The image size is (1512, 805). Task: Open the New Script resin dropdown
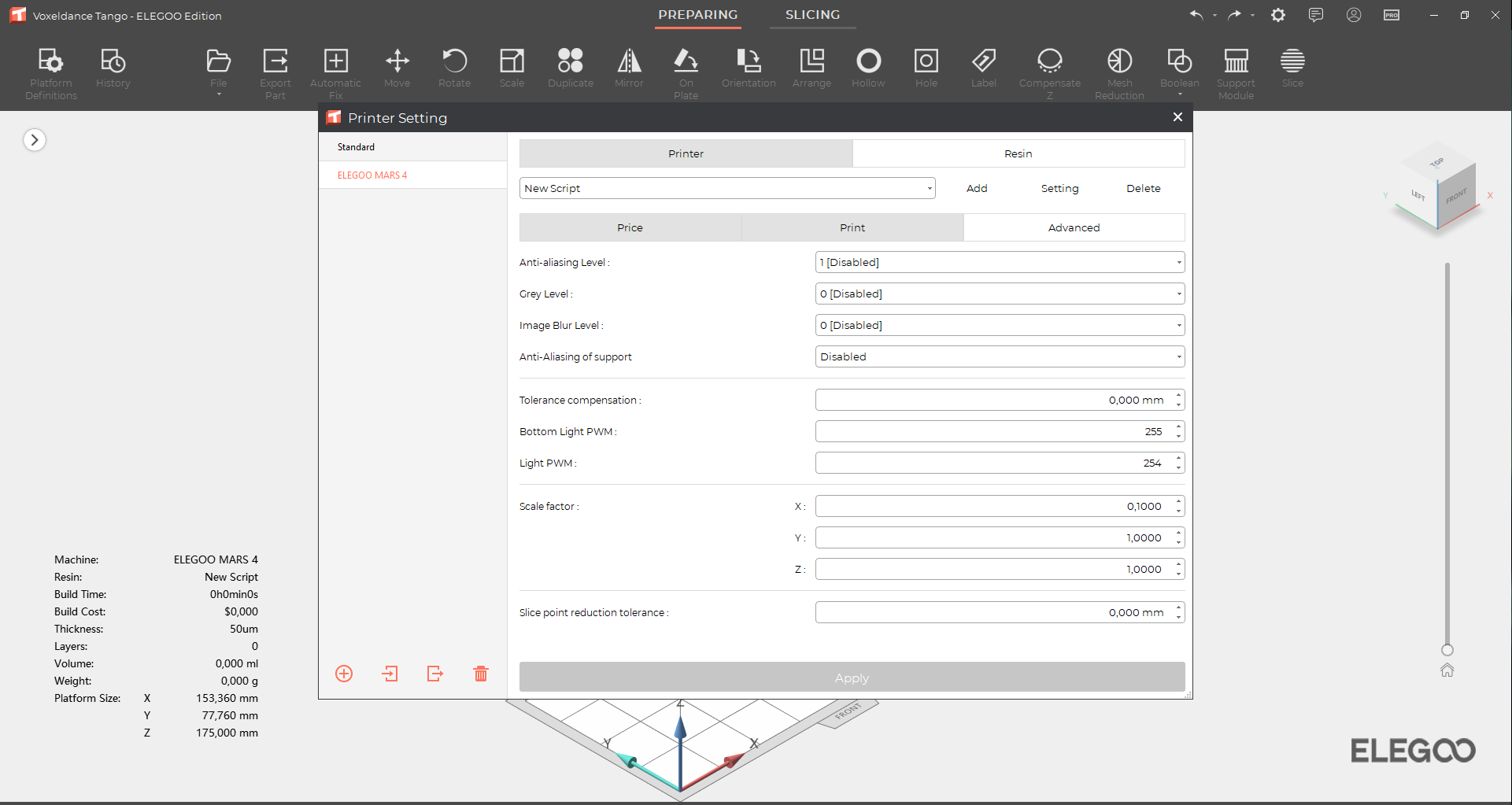726,188
